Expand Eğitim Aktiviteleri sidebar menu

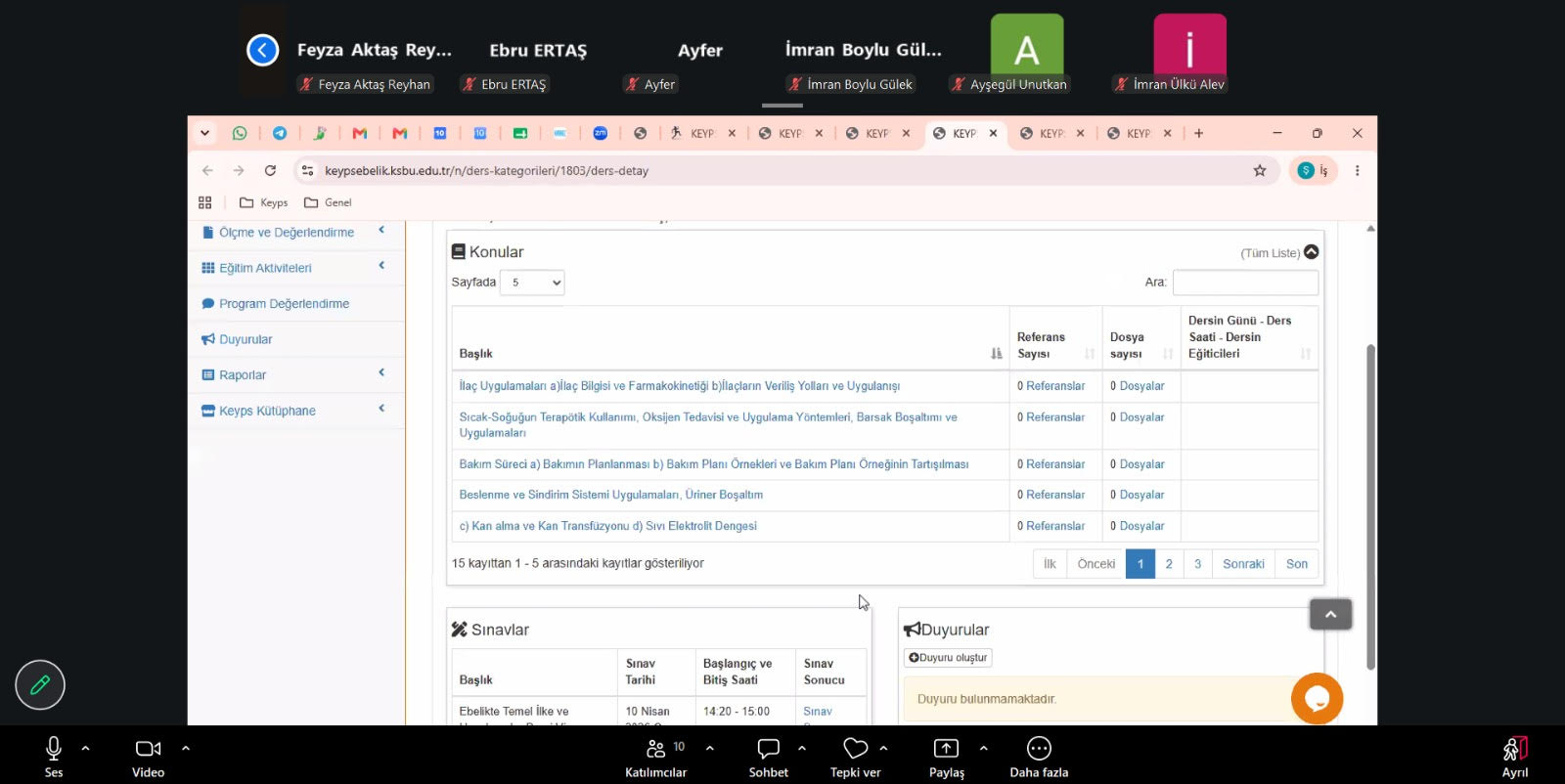click(x=295, y=268)
